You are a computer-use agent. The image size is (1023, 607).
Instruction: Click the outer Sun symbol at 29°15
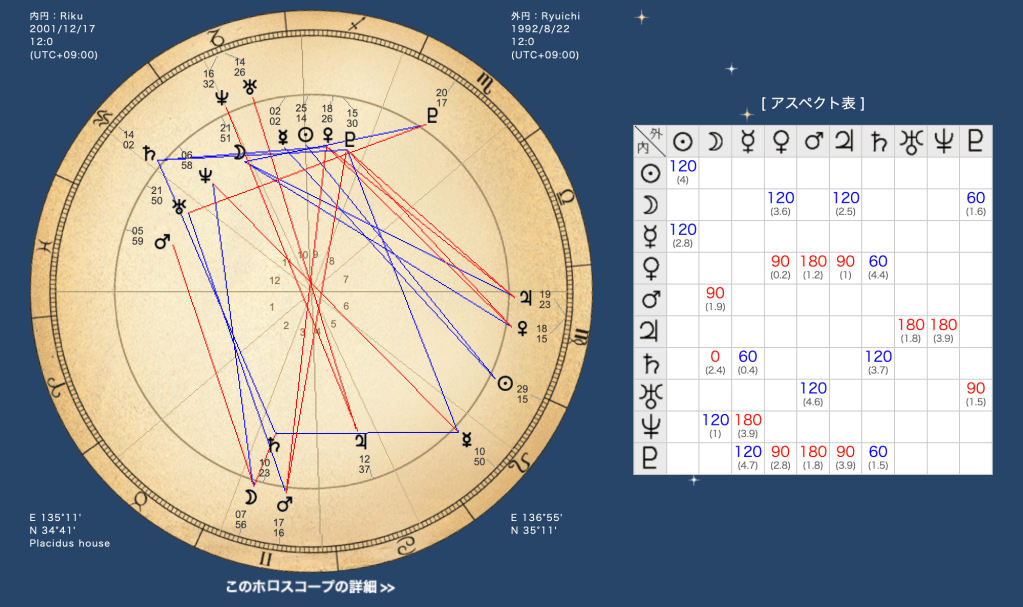[x=505, y=383]
